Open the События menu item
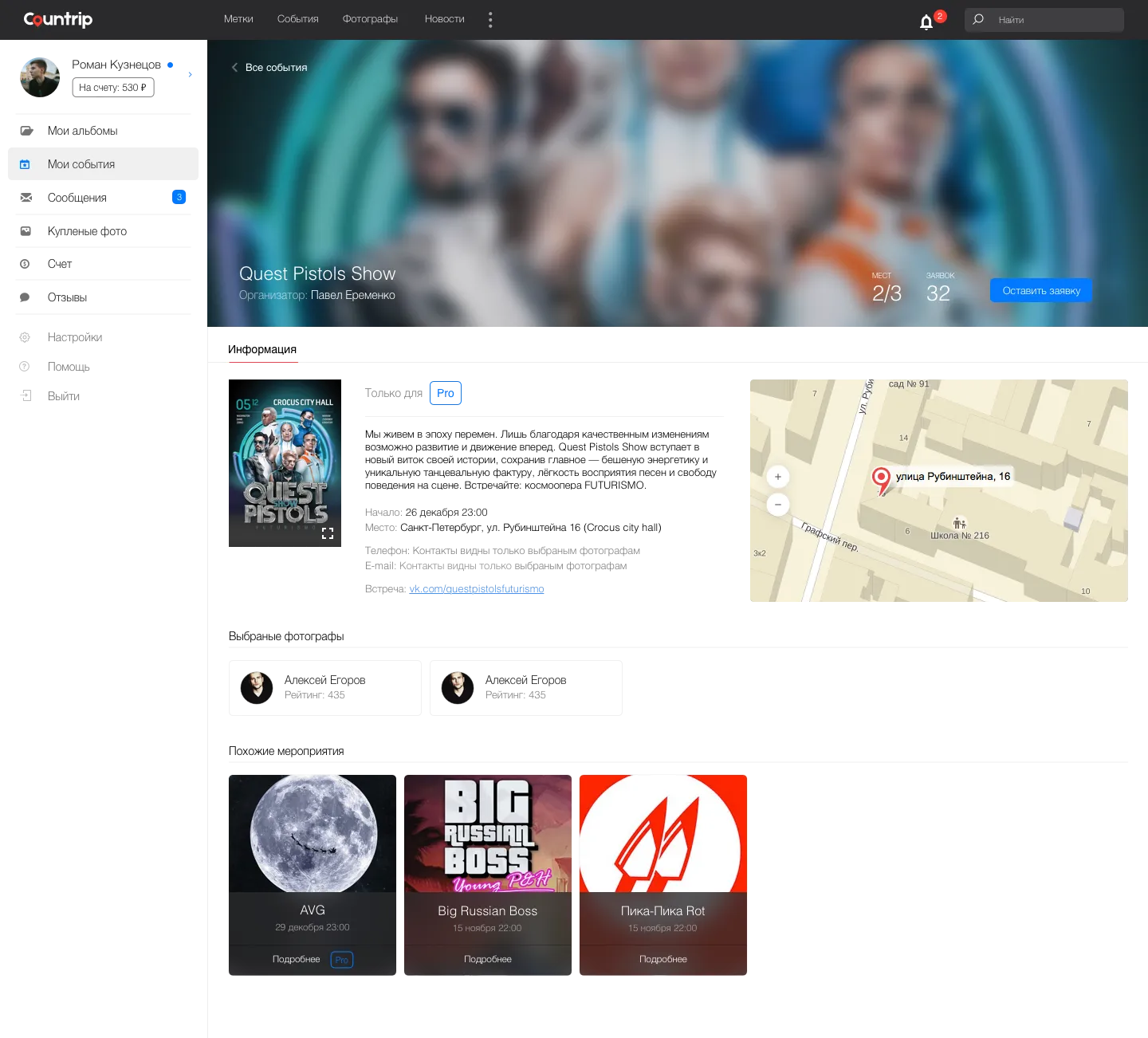 click(298, 19)
